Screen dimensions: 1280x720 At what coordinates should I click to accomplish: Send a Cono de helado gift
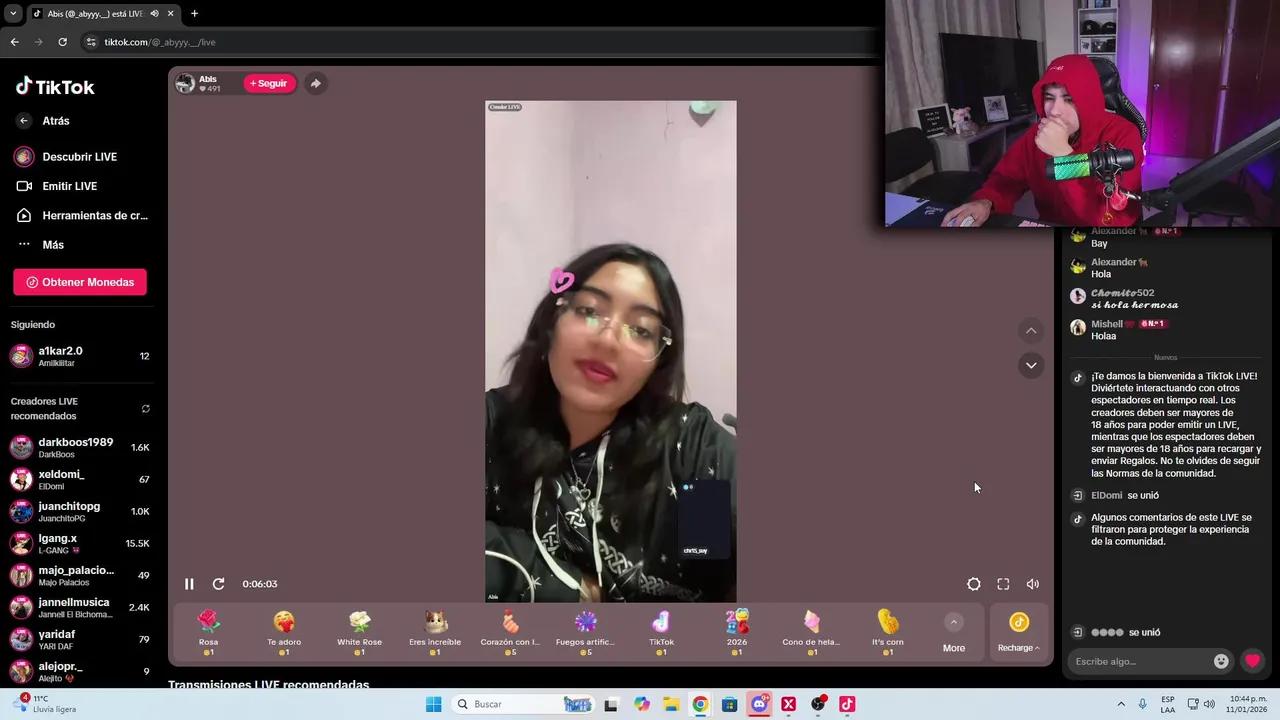812,633
